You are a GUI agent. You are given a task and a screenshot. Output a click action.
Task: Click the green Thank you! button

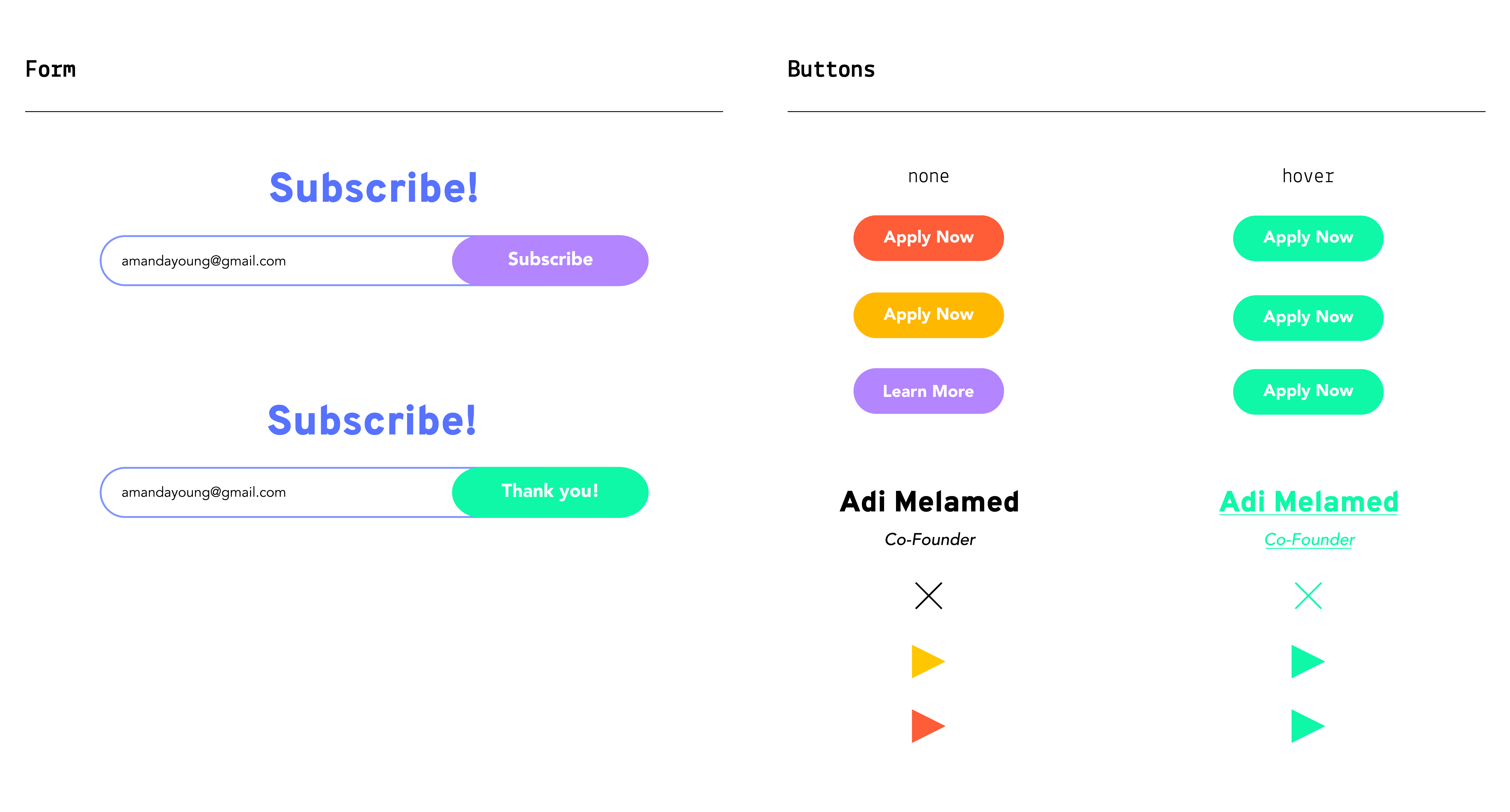tap(550, 492)
